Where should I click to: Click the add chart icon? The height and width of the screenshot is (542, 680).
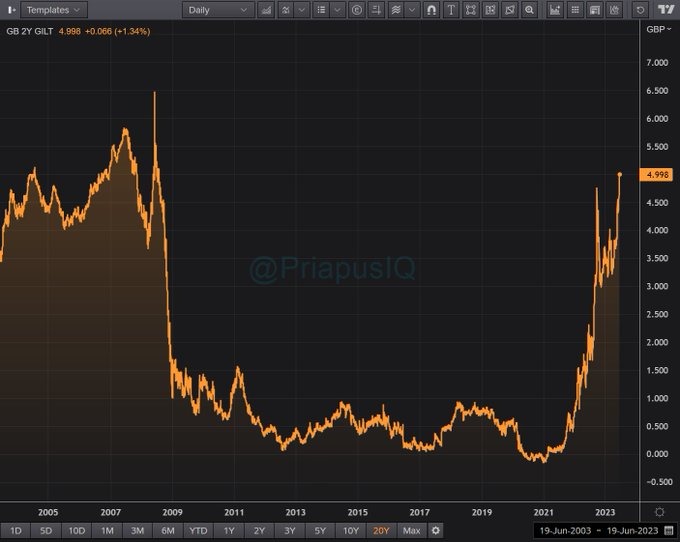click(555, 10)
